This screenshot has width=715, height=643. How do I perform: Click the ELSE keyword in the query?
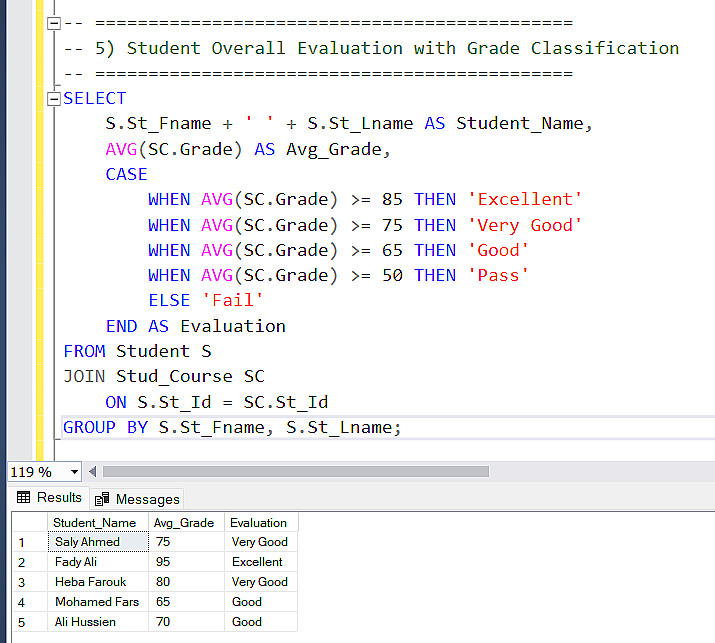pos(169,301)
